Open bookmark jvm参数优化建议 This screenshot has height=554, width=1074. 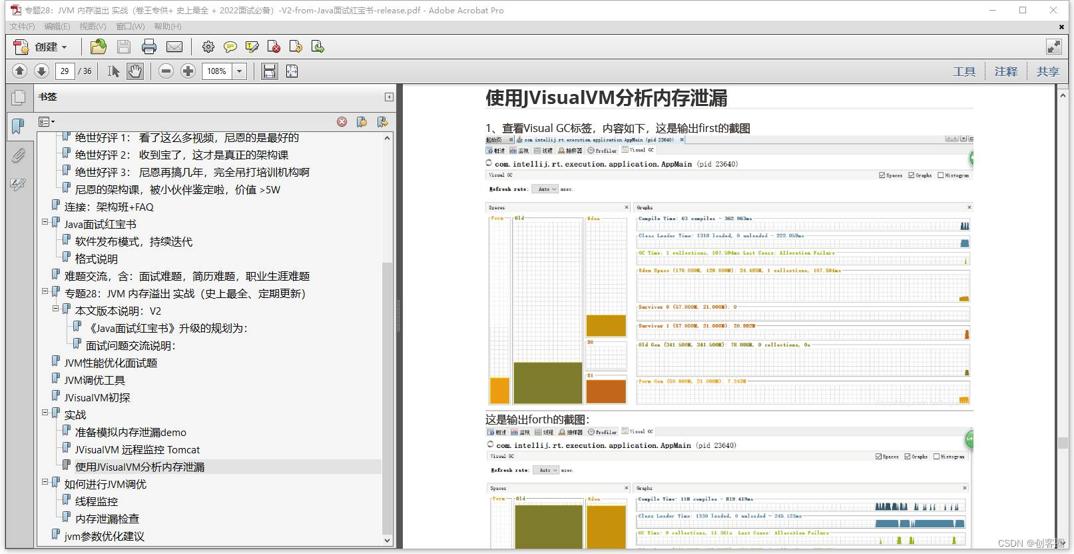[104, 536]
